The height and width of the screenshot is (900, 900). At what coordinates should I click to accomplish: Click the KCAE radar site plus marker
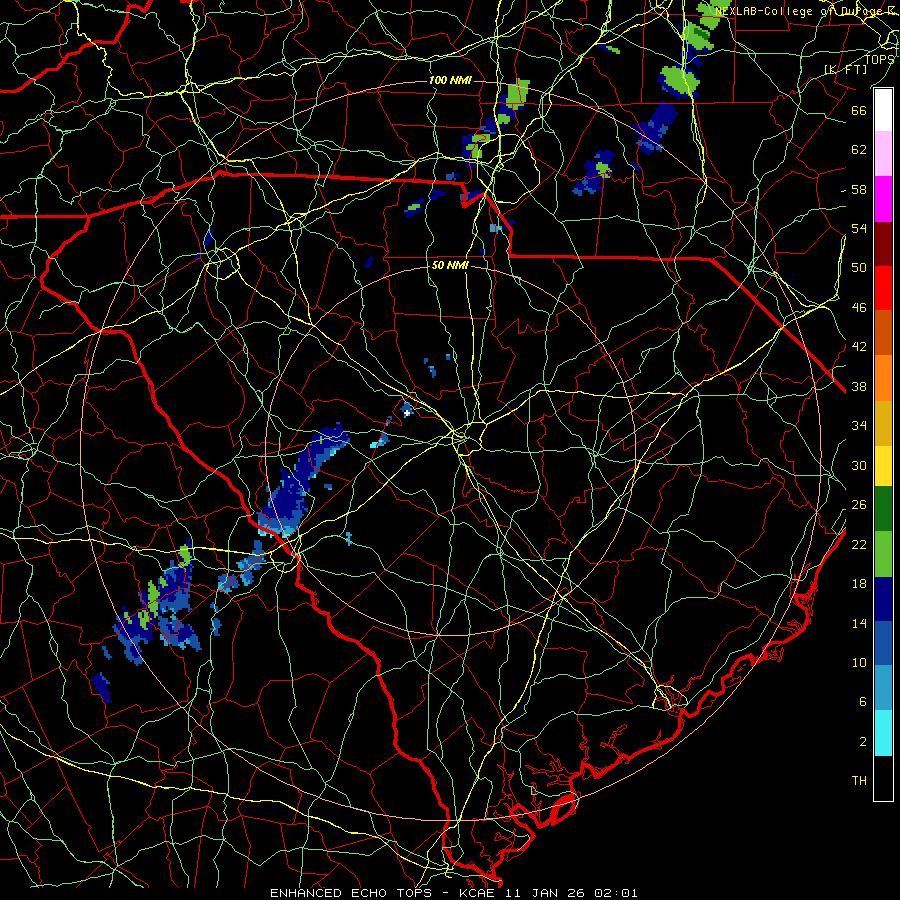pos(407,413)
